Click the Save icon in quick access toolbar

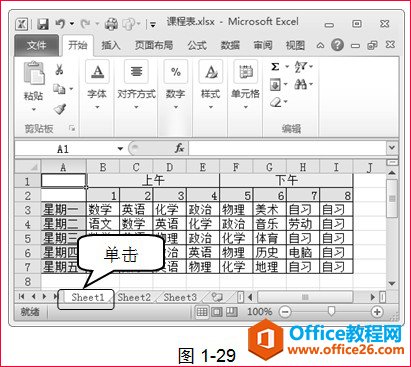pos(43,24)
